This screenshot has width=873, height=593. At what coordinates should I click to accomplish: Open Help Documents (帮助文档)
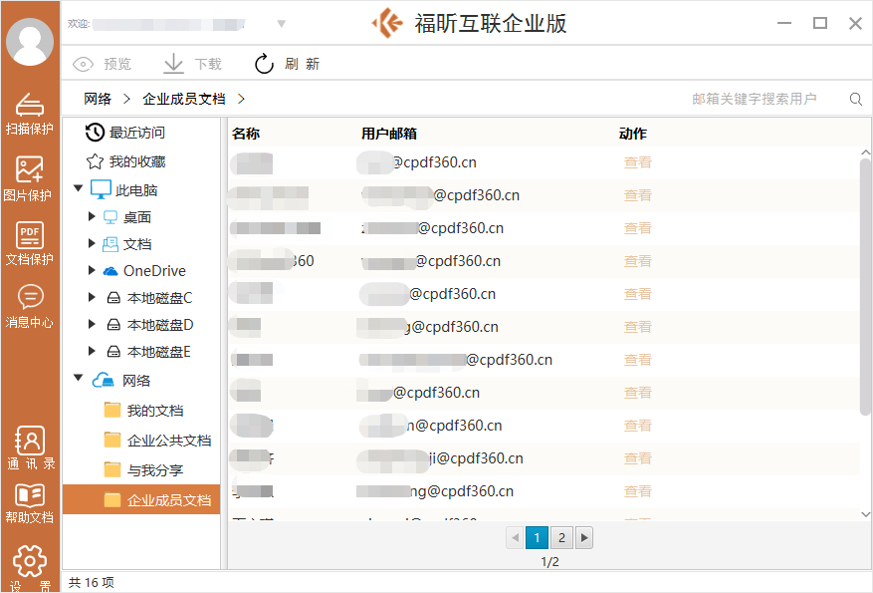tap(30, 503)
